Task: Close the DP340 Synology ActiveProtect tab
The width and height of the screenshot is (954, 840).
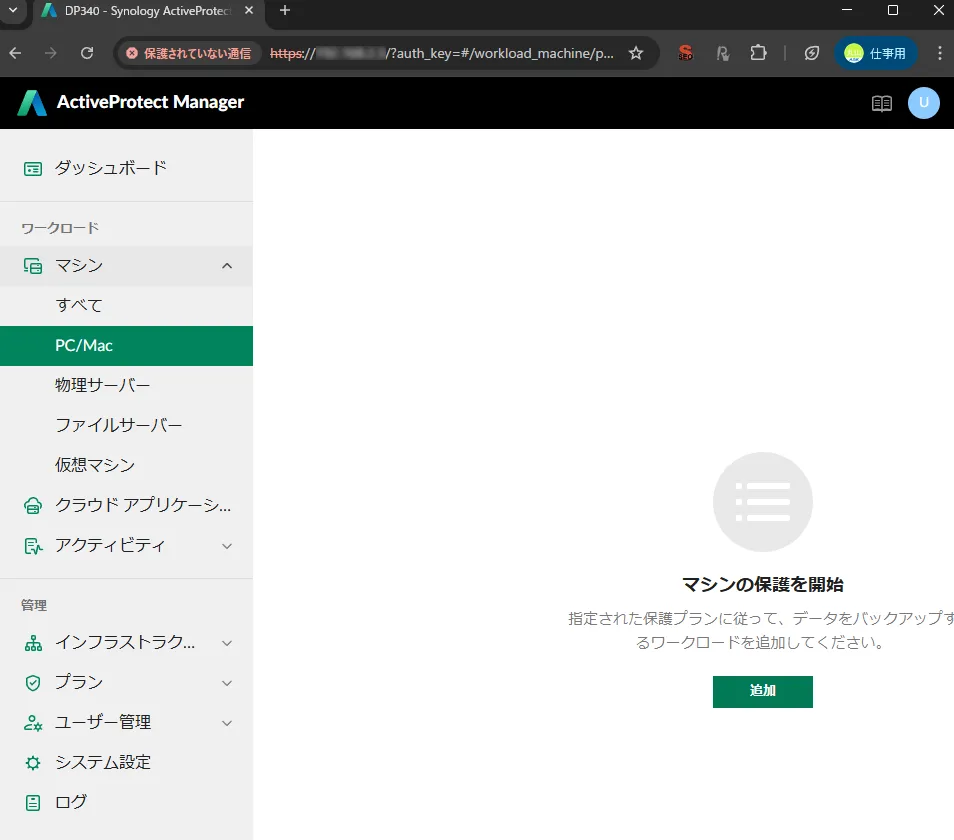Action: [x=248, y=10]
